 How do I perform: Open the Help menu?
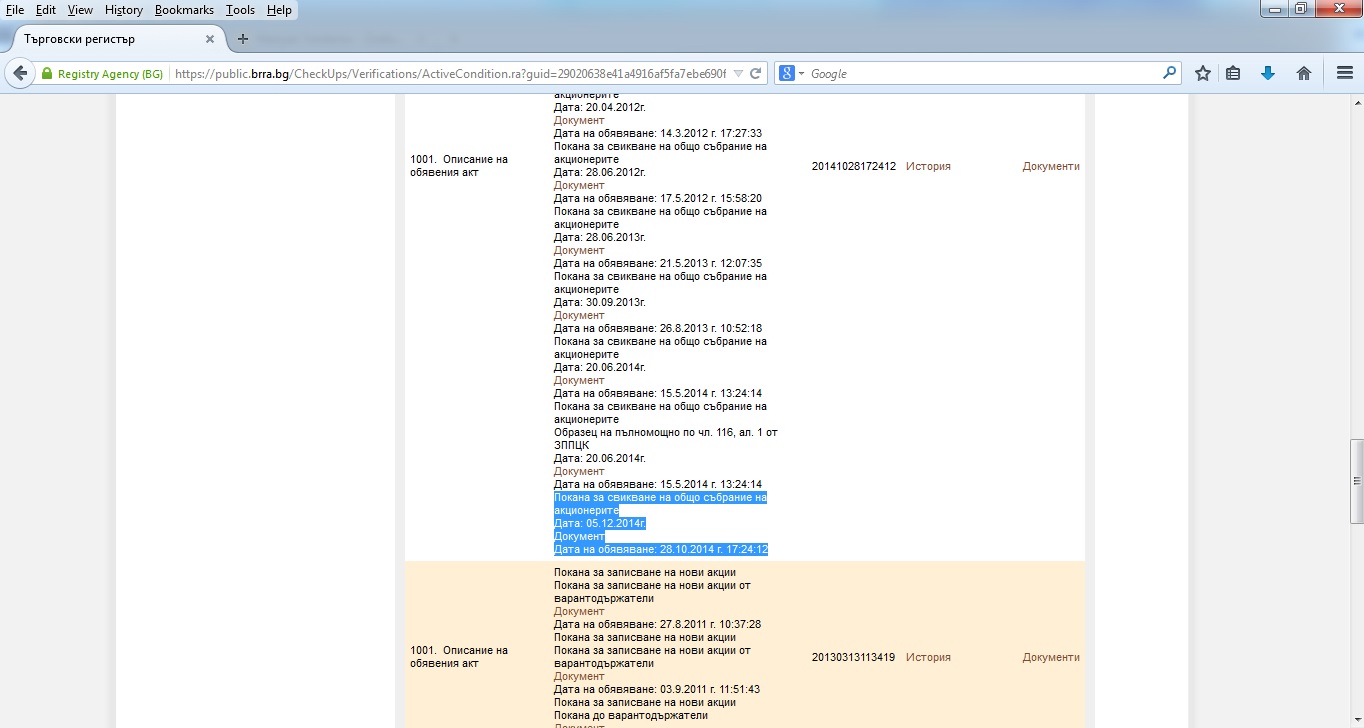[279, 10]
